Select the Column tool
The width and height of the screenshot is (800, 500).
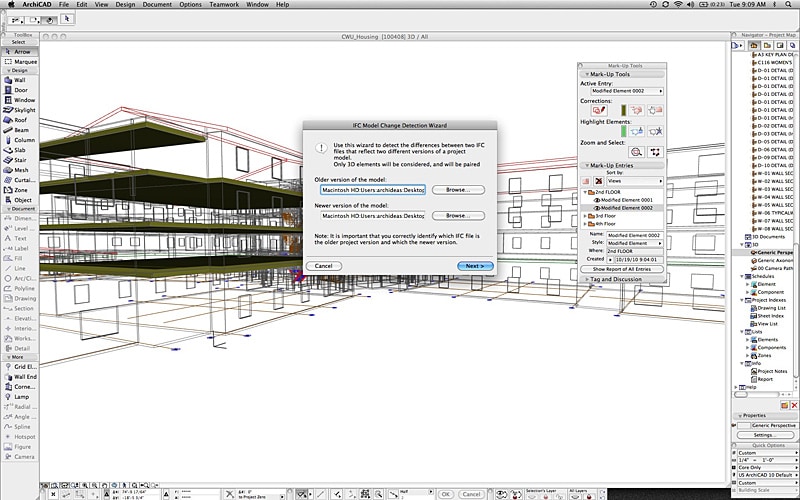[19, 140]
